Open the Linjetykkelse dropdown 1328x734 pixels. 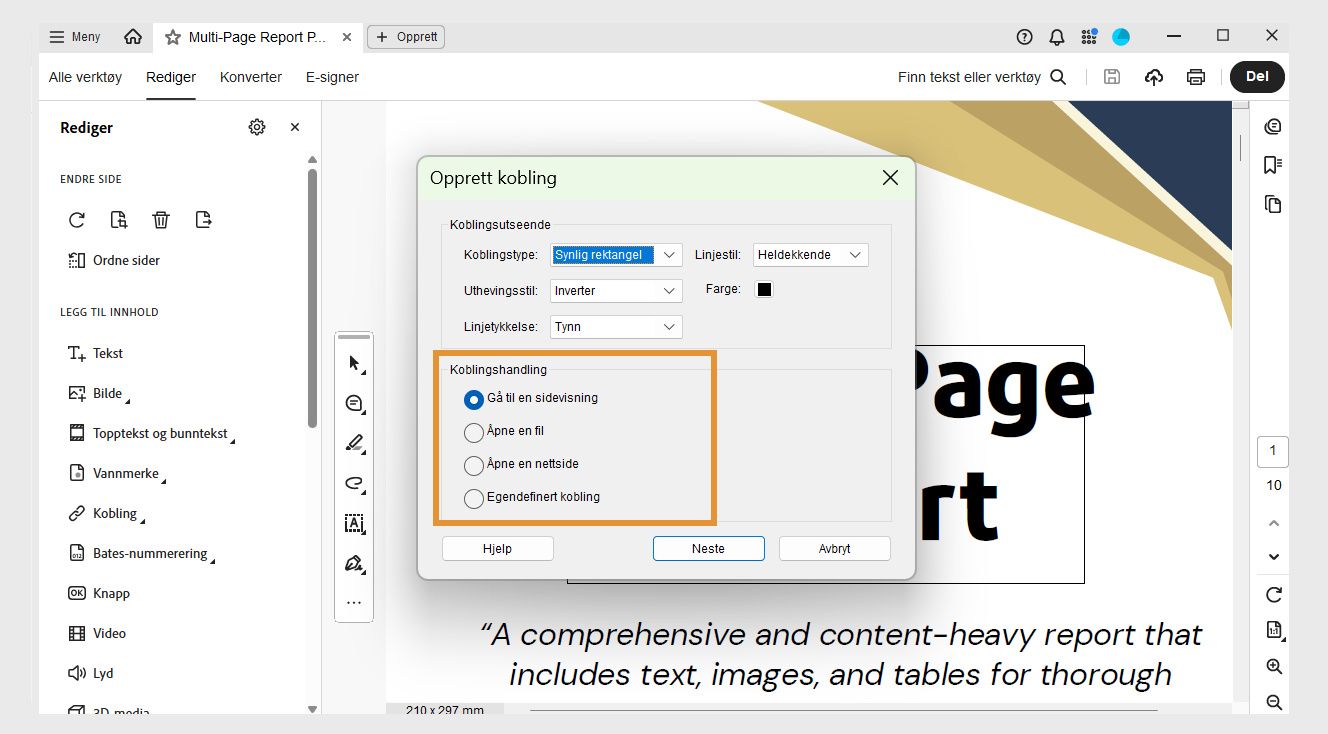tap(617, 327)
